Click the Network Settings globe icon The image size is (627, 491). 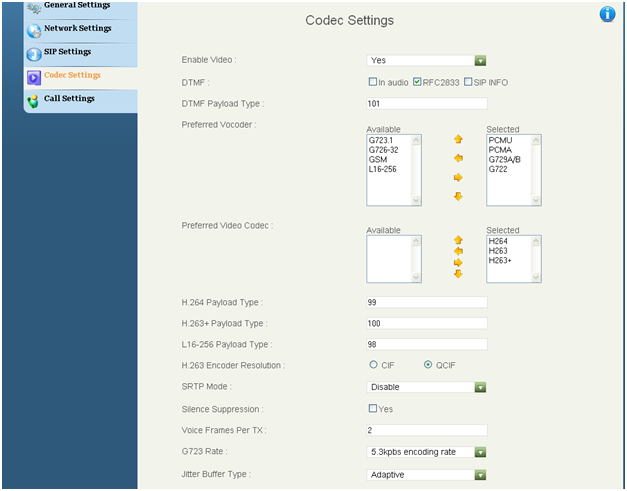coord(34,31)
